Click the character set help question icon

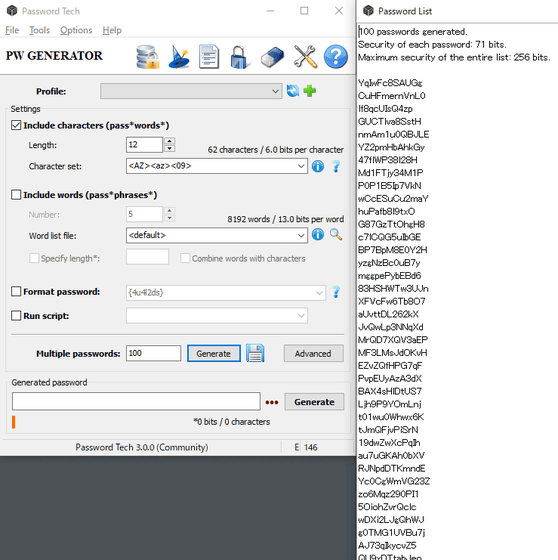coord(336,166)
